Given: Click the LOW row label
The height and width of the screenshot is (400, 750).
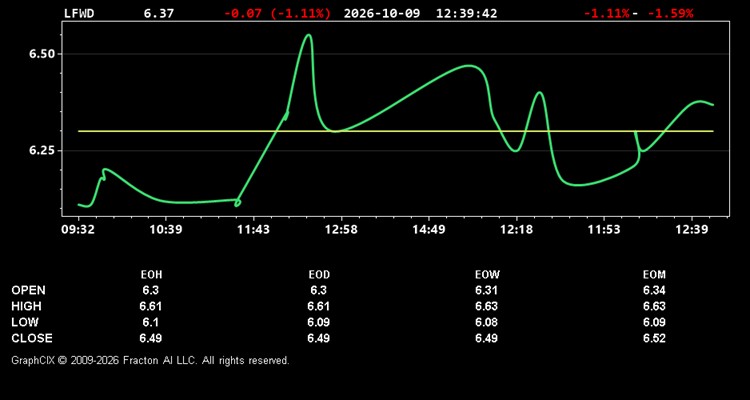Looking at the screenshot, I should pos(25,322).
